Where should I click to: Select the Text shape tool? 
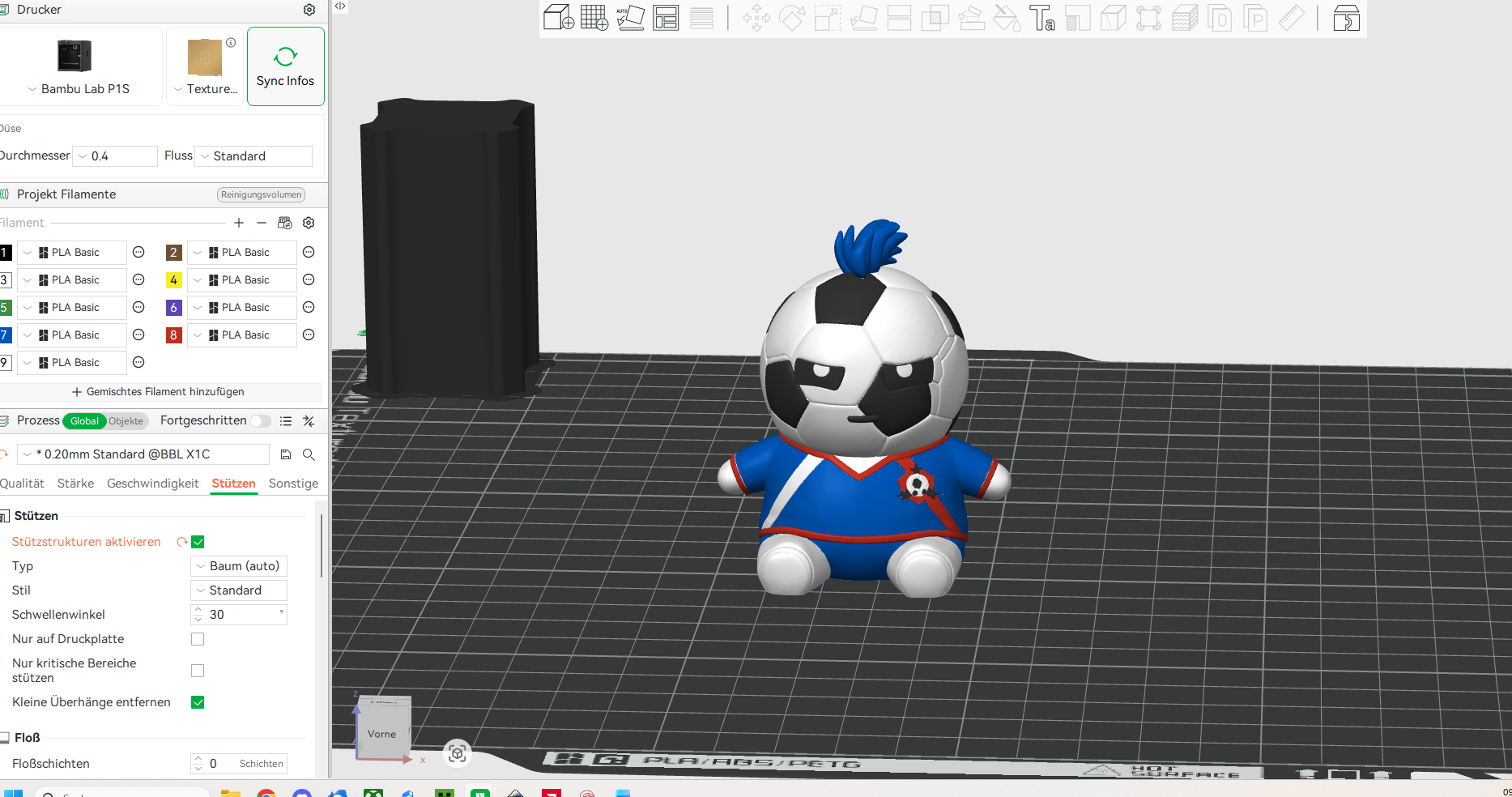1041,18
